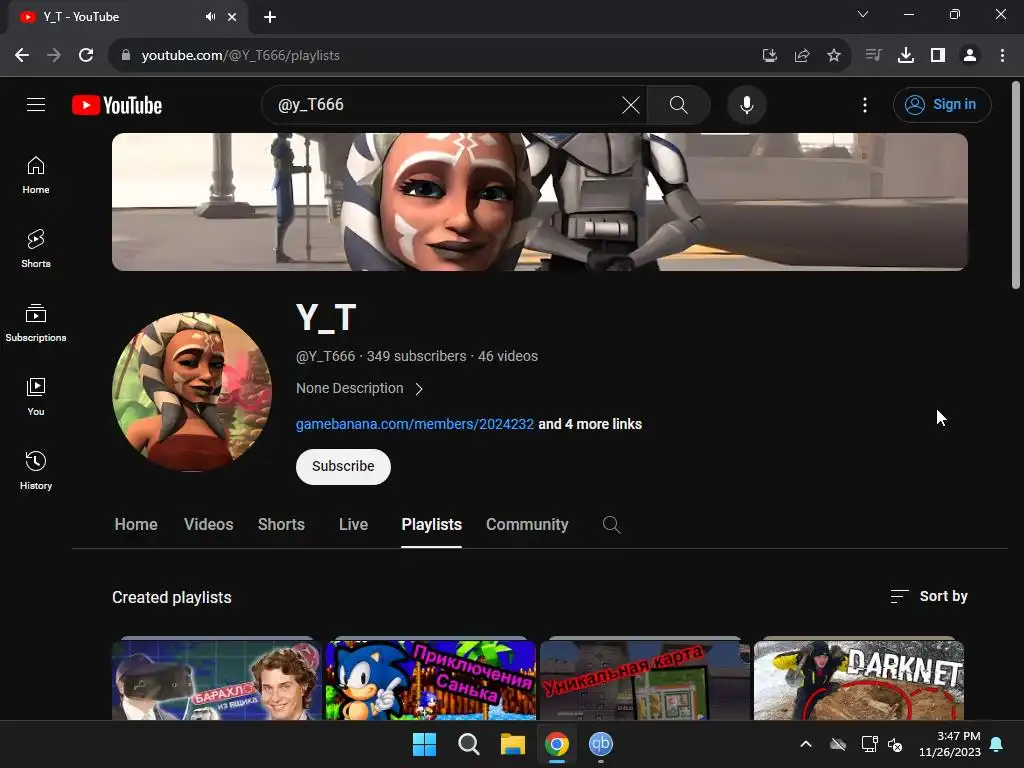Mute the tab via speaker icon
Screen dimensions: 1024x768
[x=210, y=17]
